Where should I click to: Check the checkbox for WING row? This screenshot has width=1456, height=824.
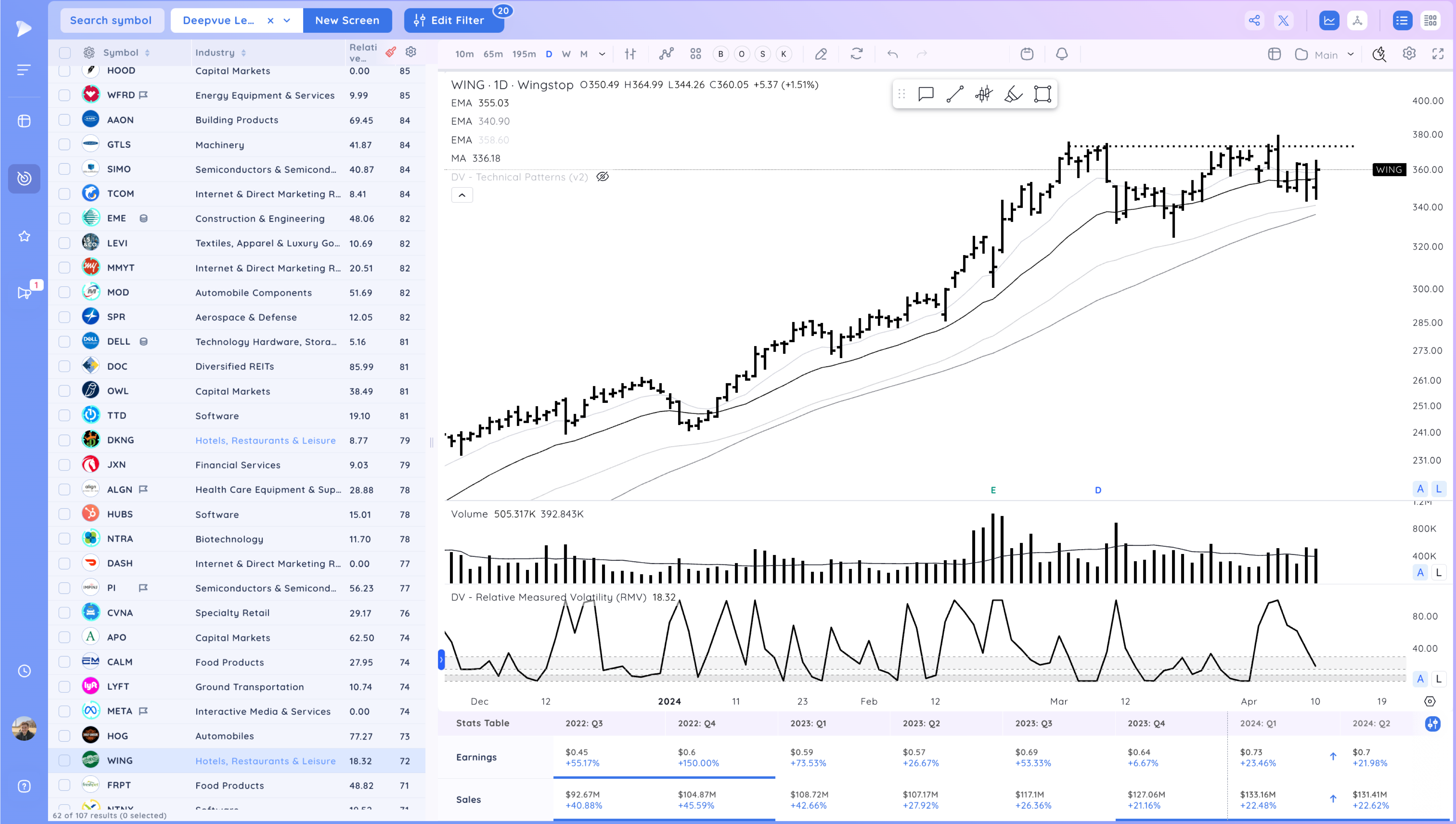pos(64,761)
